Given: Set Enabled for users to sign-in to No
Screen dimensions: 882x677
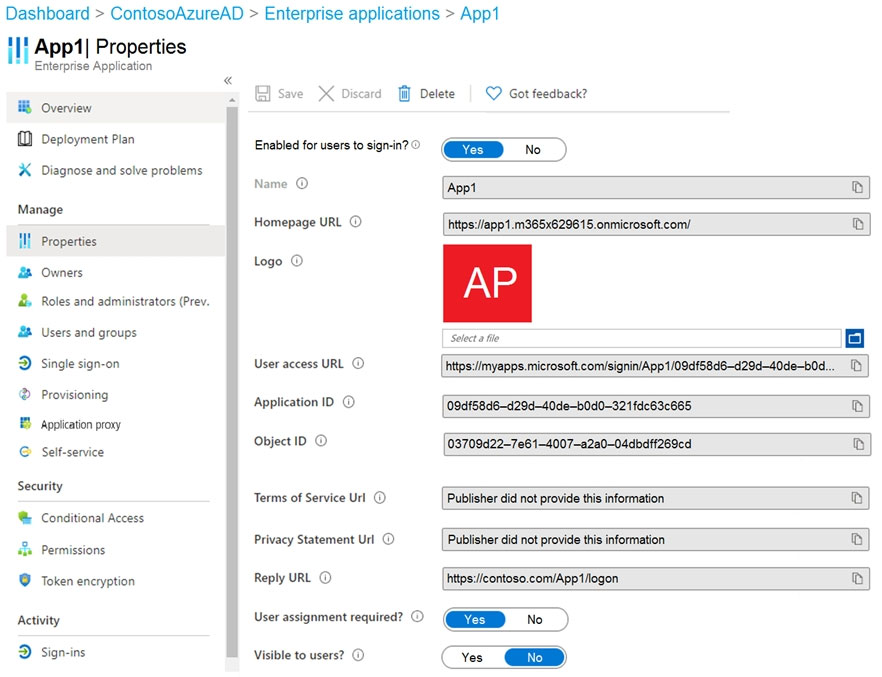Looking at the screenshot, I should 533,150.
